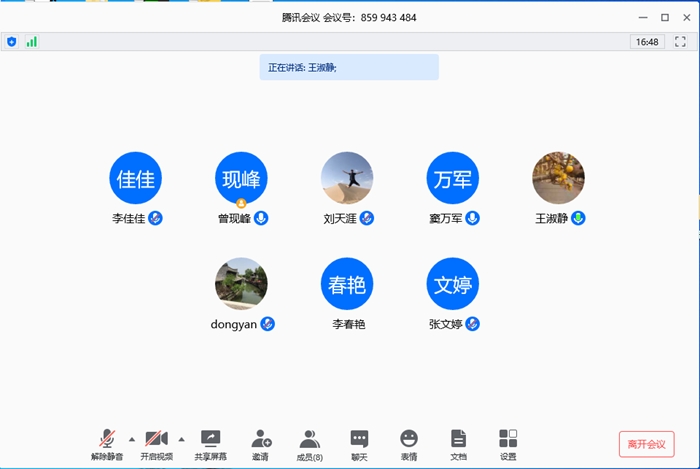Select 刘天涯's desert photo avatar

coord(347,178)
